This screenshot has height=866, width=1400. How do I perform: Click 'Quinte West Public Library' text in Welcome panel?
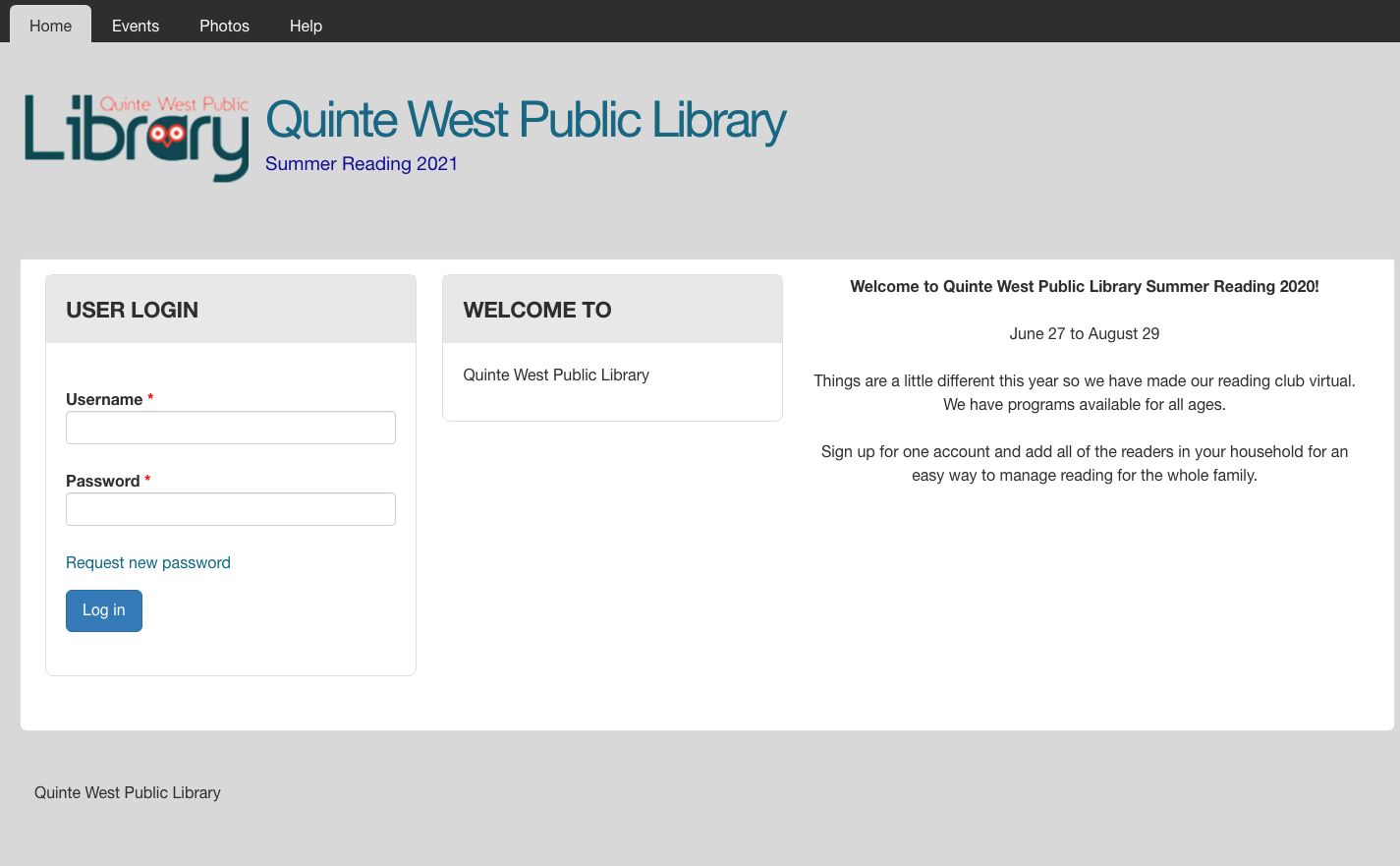coord(556,375)
